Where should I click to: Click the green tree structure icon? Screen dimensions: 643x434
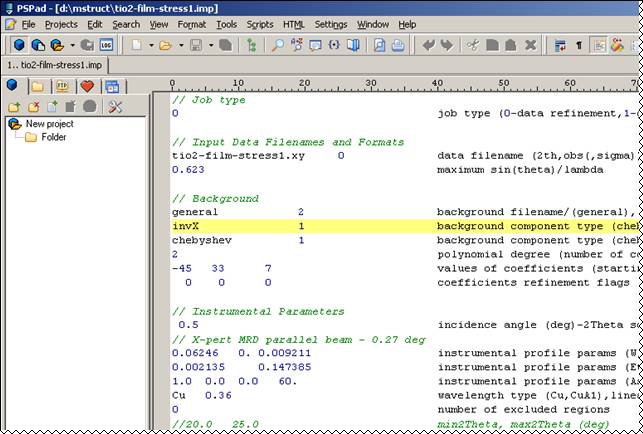[251, 45]
